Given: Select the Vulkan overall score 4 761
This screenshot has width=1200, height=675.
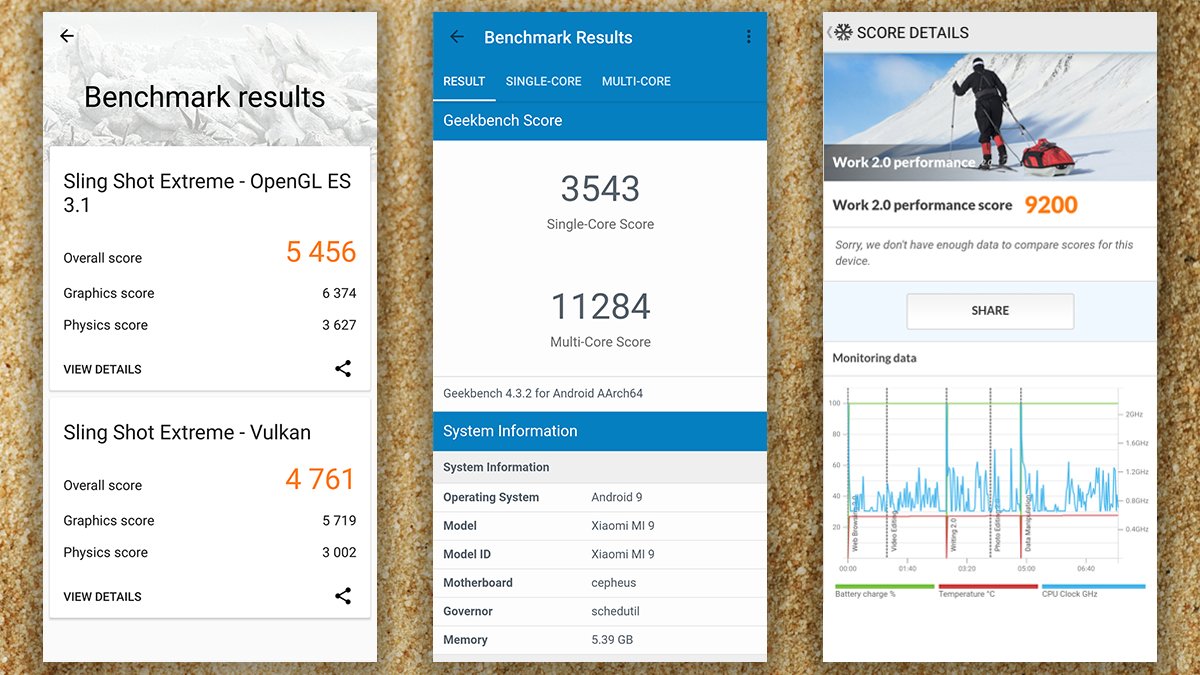Looking at the screenshot, I should 321,479.
